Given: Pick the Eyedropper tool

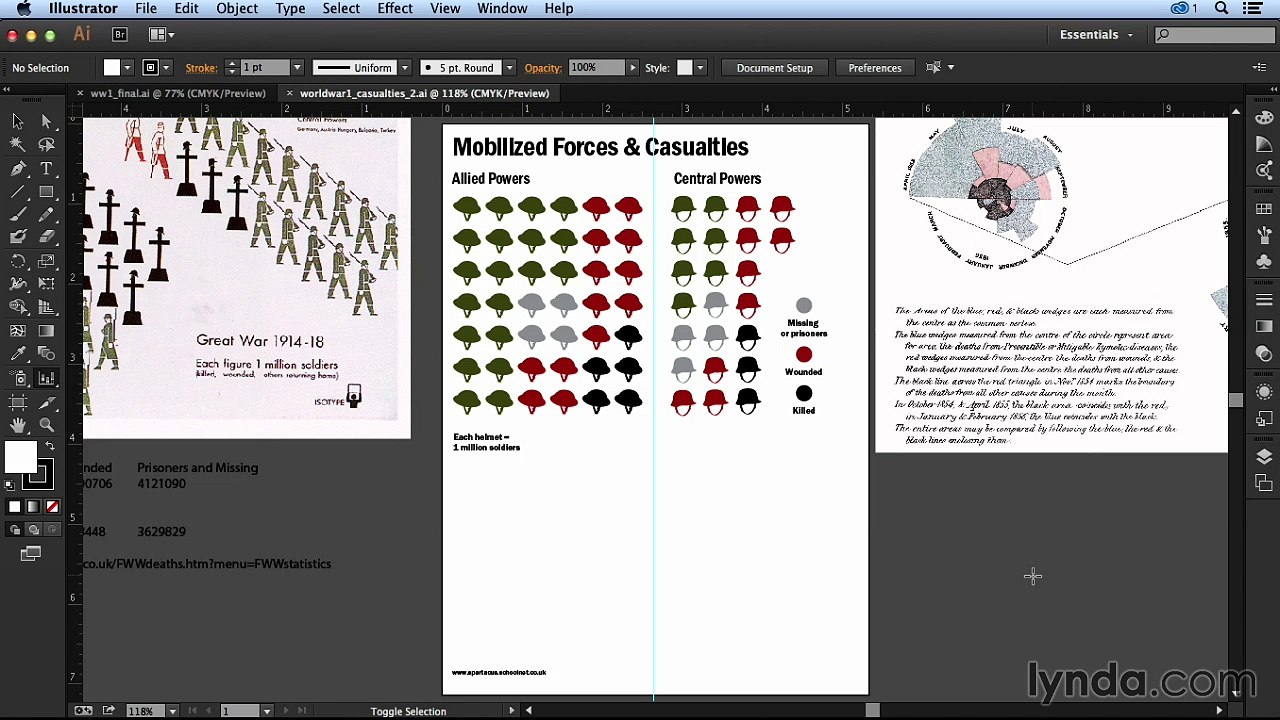Looking at the screenshot, I should [18, 354].
